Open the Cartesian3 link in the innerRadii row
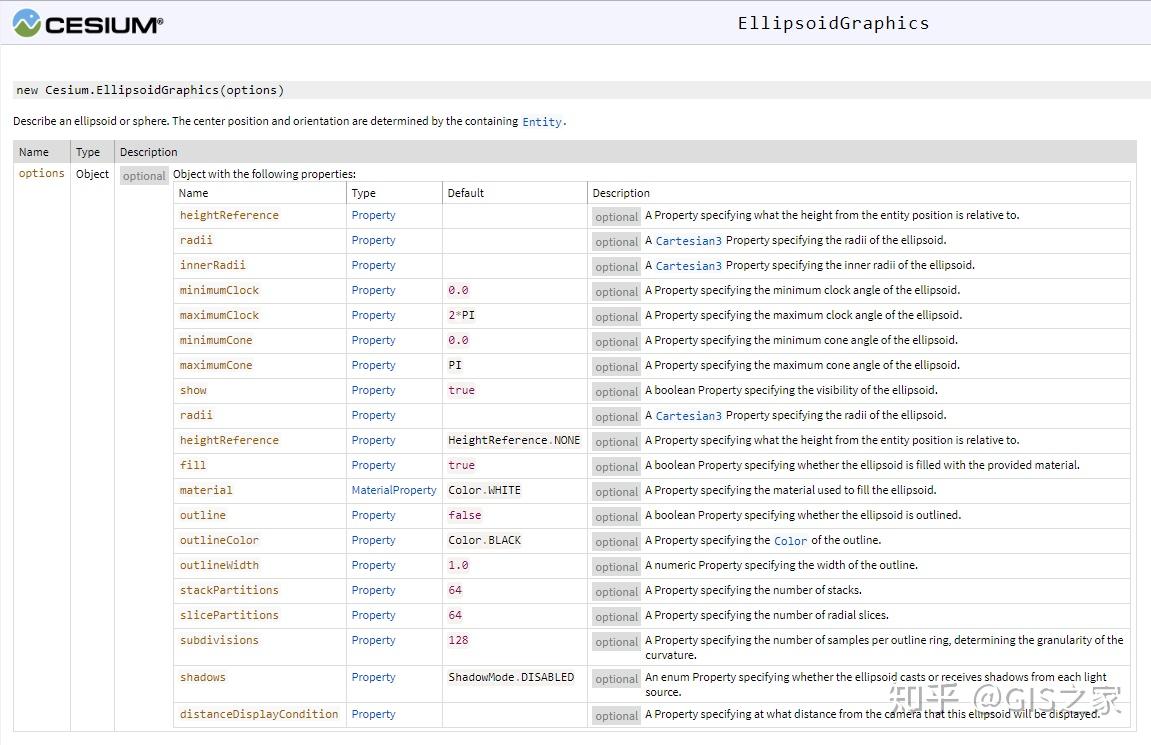 (x=688, y=266)
